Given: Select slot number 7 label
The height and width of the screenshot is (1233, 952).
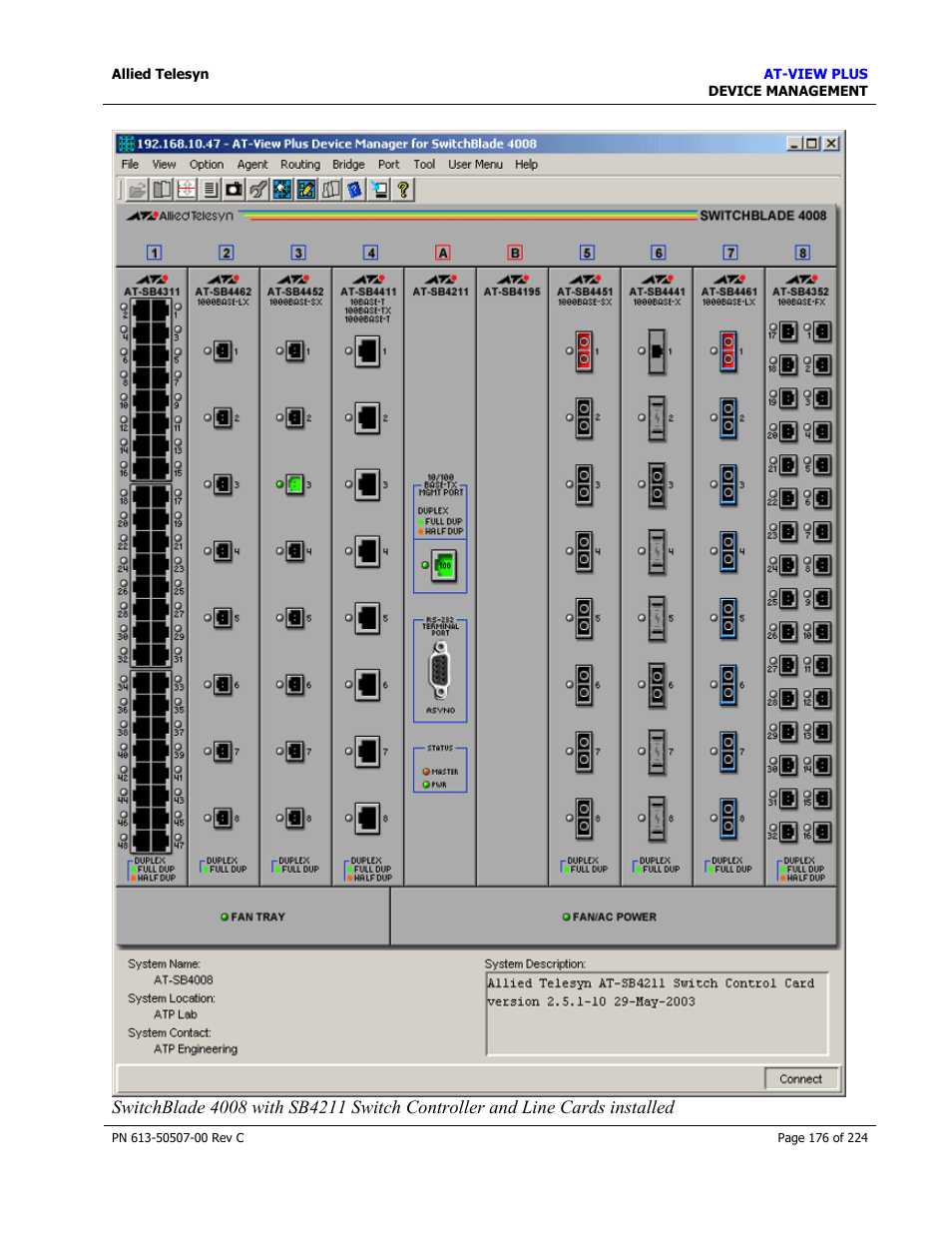Looking at the screenshot, I should 730,253.
